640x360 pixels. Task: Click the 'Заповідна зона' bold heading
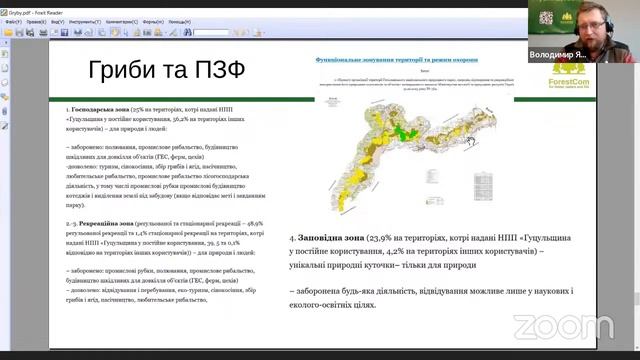pyautogui.click(x=331, y=238)
